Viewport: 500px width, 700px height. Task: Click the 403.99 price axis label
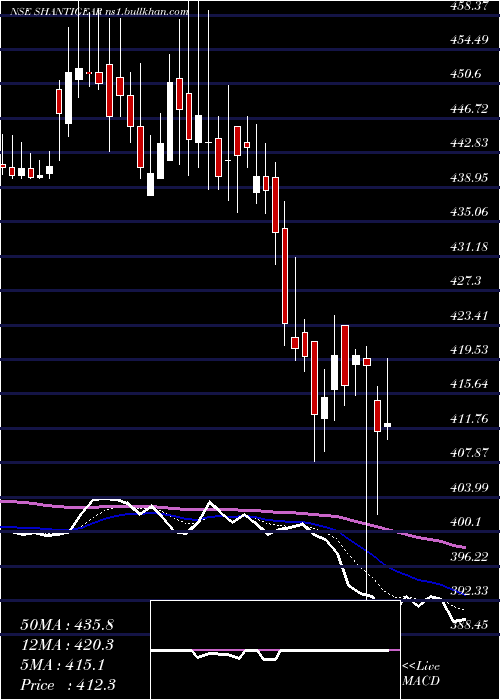[469, 488]
